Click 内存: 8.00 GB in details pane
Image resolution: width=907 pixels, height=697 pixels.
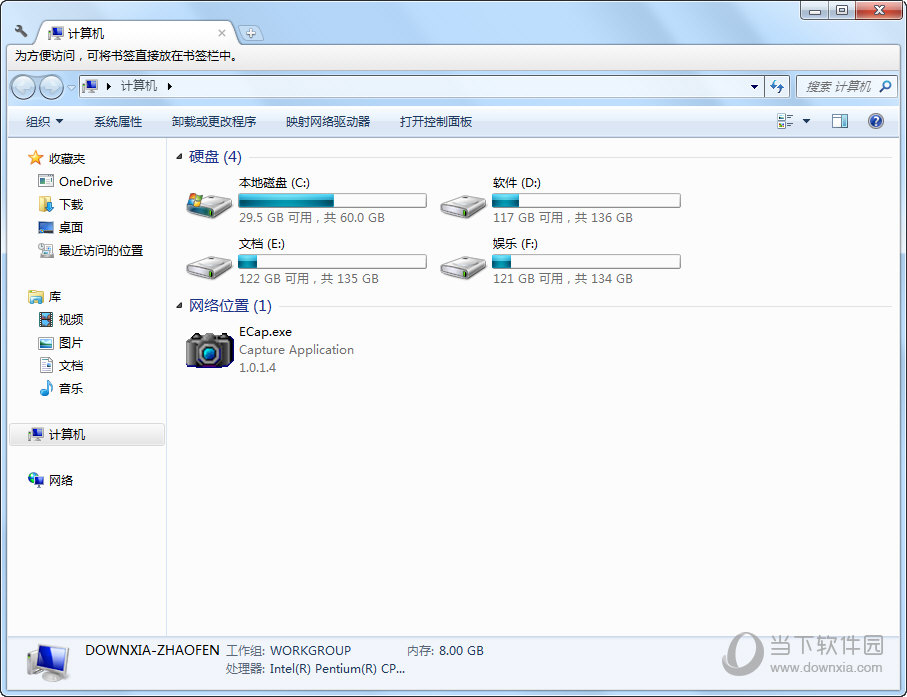click(445, 651)
